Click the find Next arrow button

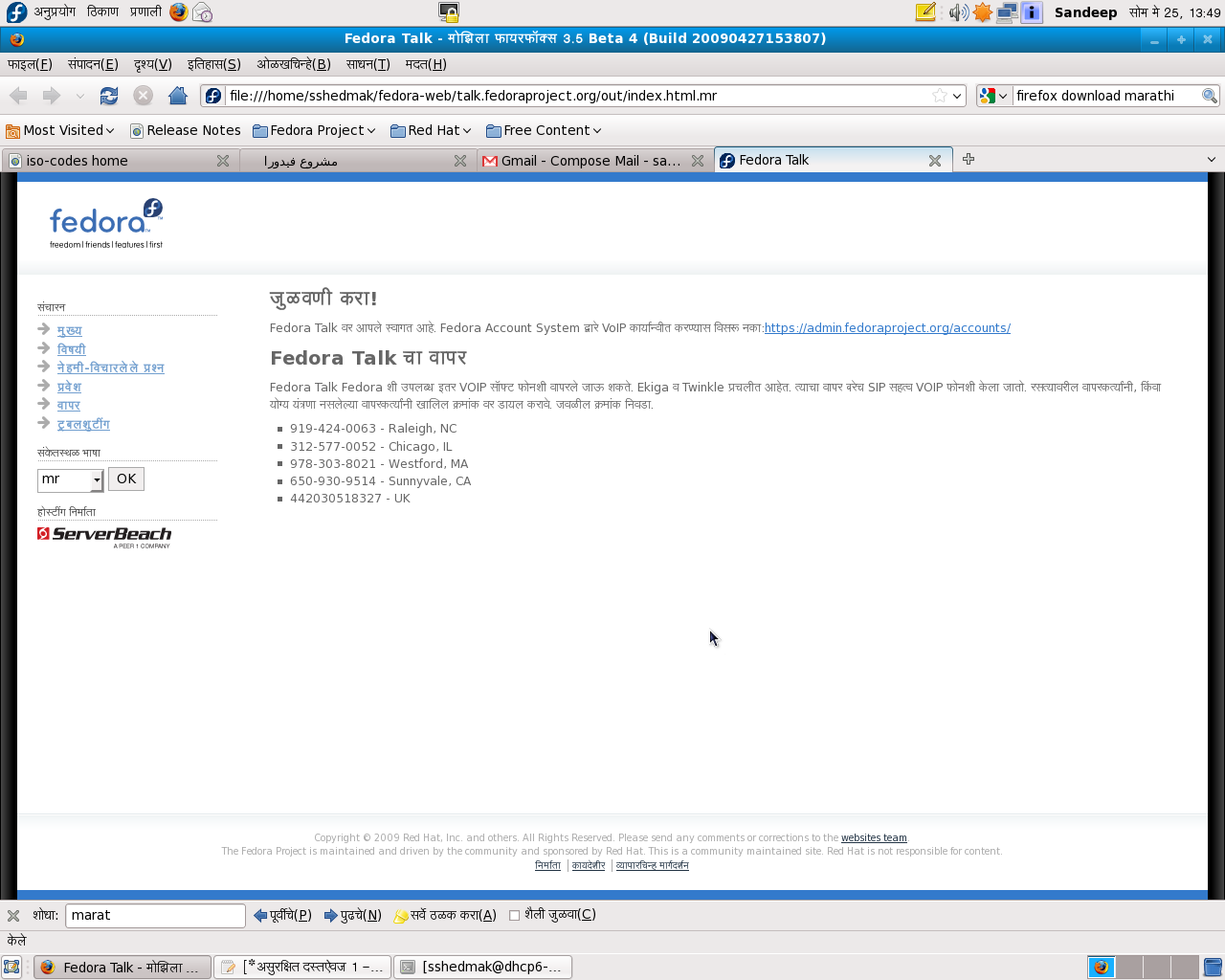pos(353,915)
